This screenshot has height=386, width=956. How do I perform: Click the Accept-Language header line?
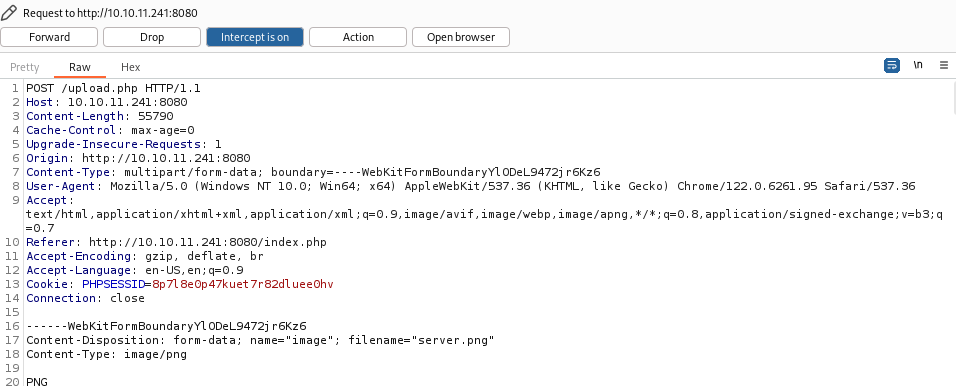[135, 271]
